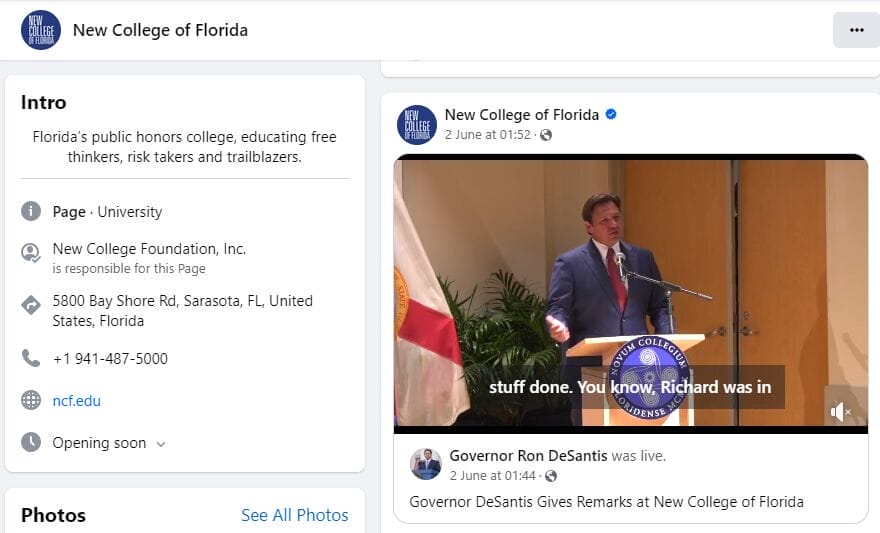Open the 2 June at 01:52 timestamp
The image size is (880, 533).
[x=488, y=135]
